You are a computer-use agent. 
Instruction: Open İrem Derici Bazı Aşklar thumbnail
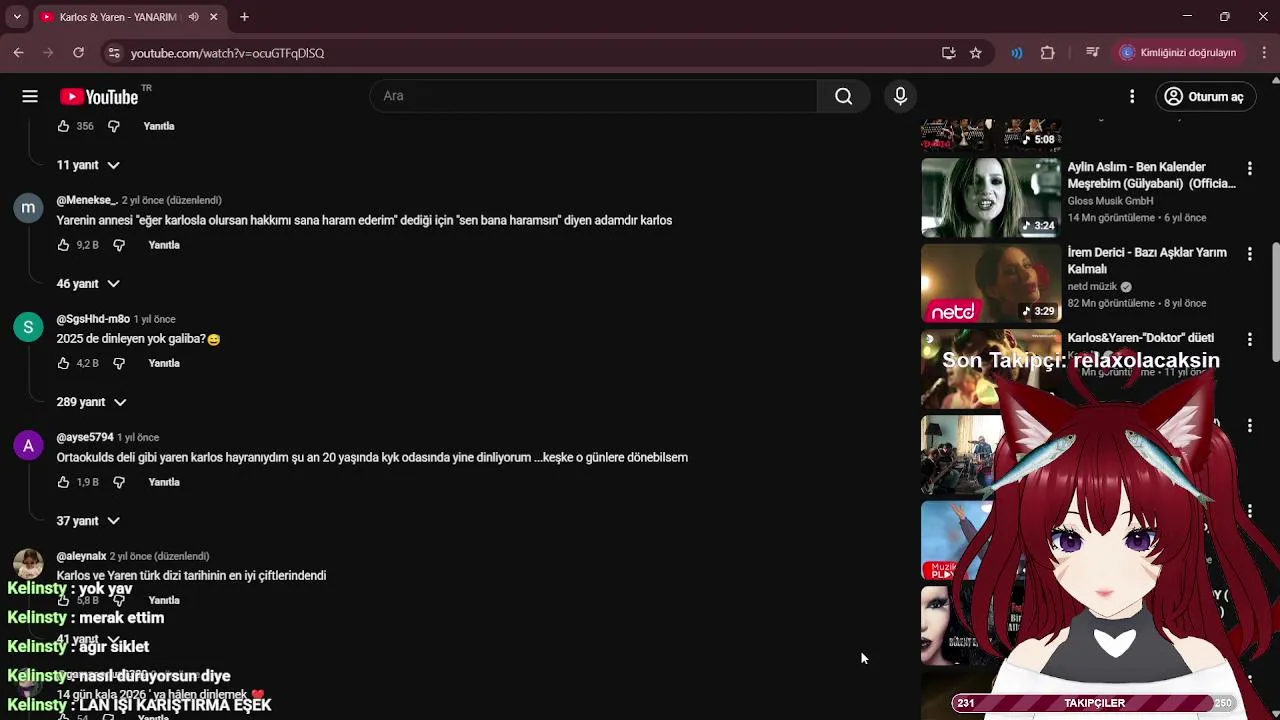click(x=991, y=283)
